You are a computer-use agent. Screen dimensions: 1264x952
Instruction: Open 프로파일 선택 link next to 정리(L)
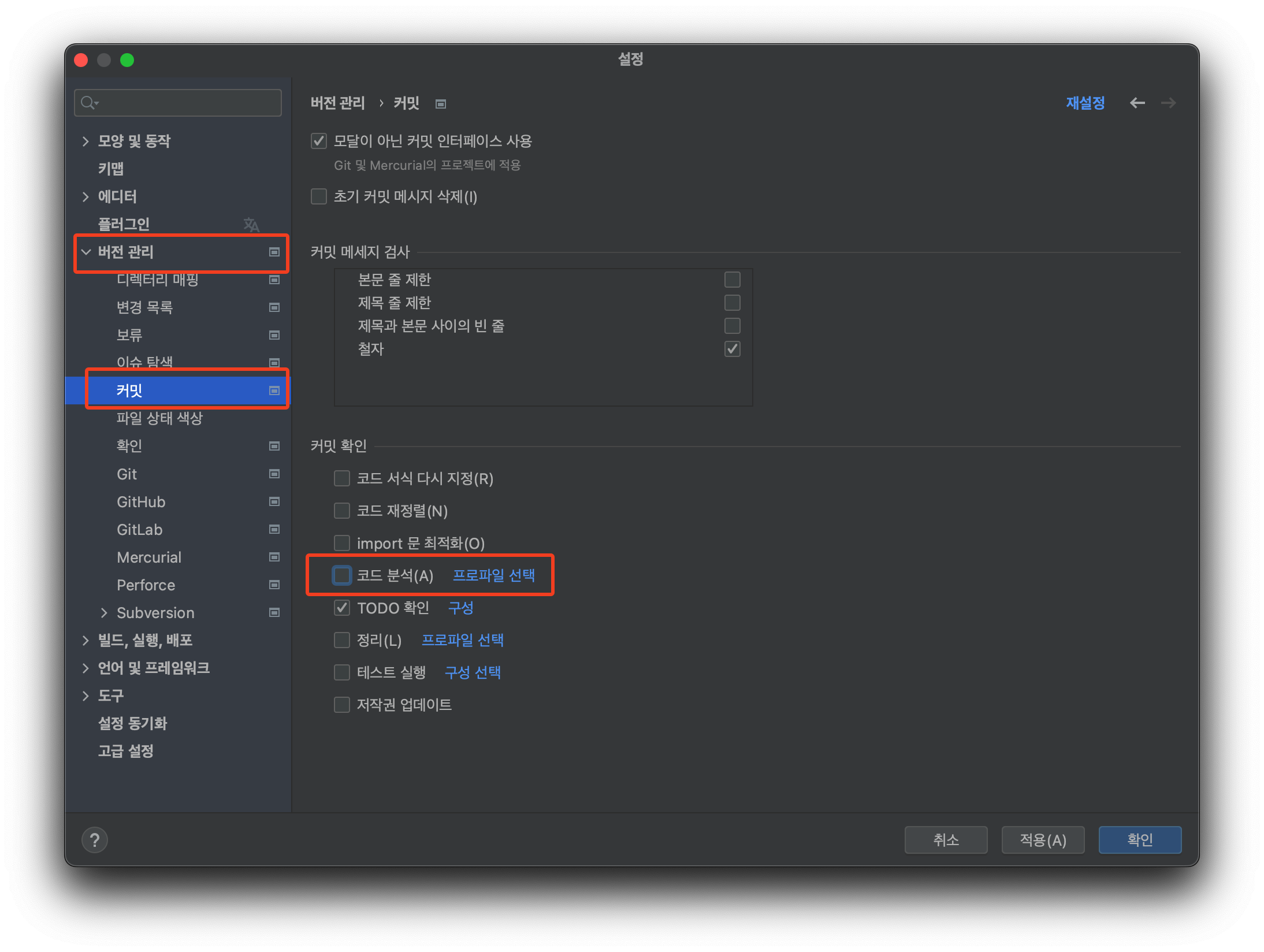coord(462,640)
